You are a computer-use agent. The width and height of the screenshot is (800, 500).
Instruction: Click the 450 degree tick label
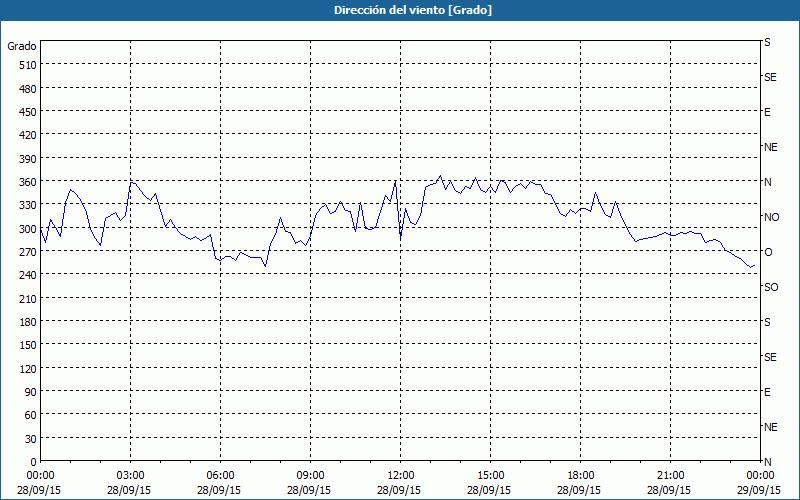tap(28, 112)
